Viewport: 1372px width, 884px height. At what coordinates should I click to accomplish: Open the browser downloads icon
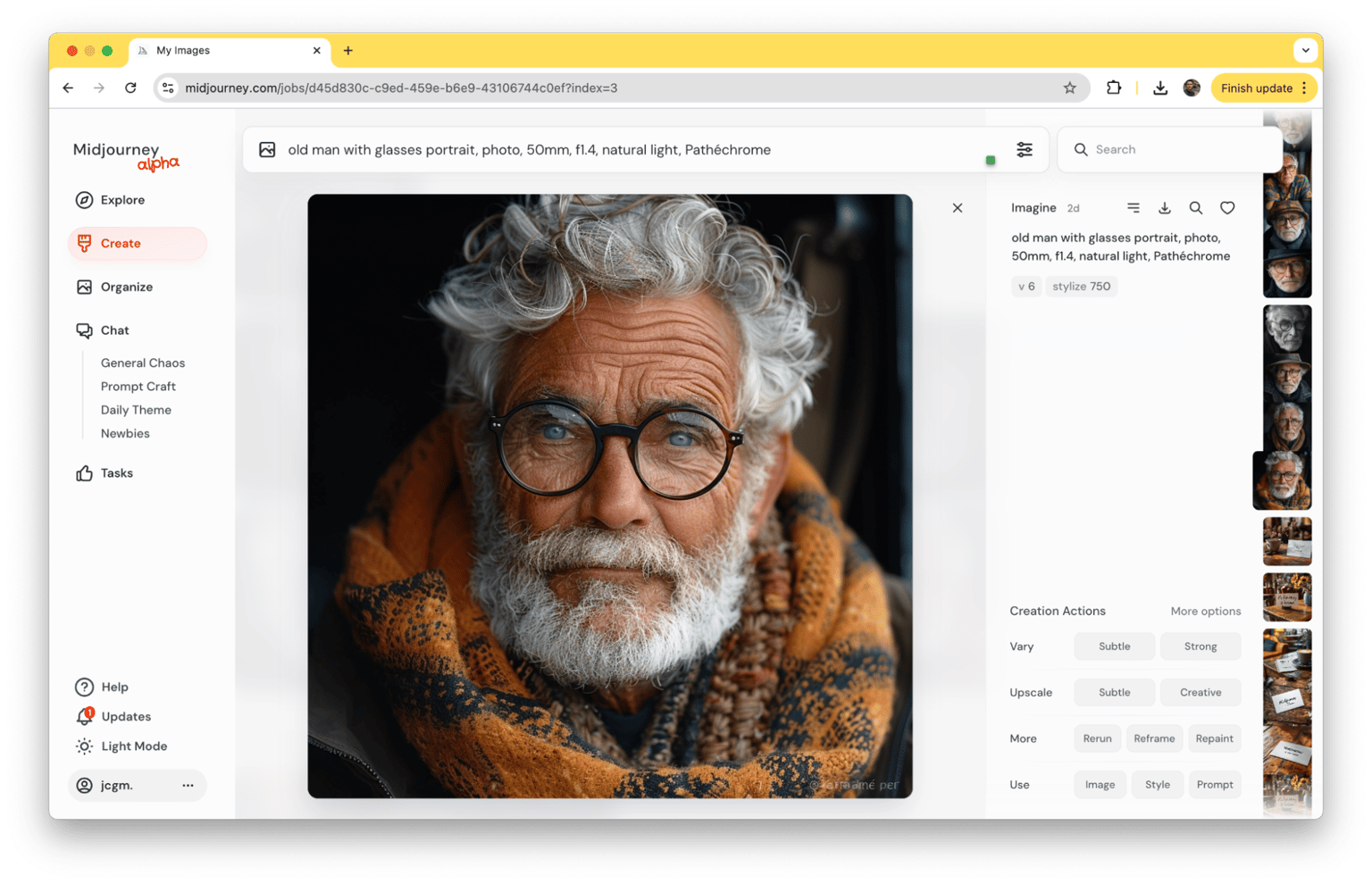1160,88
